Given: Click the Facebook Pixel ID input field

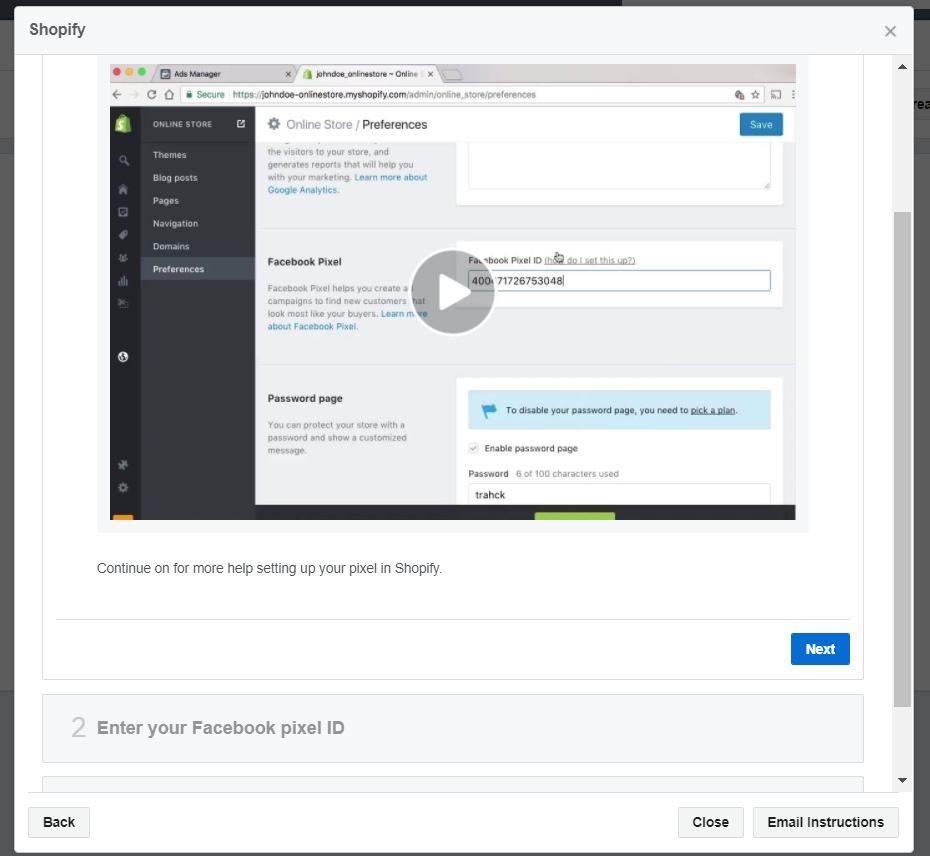Looking at the screenshot, I should pyautogui.click(x=619, y=281).
